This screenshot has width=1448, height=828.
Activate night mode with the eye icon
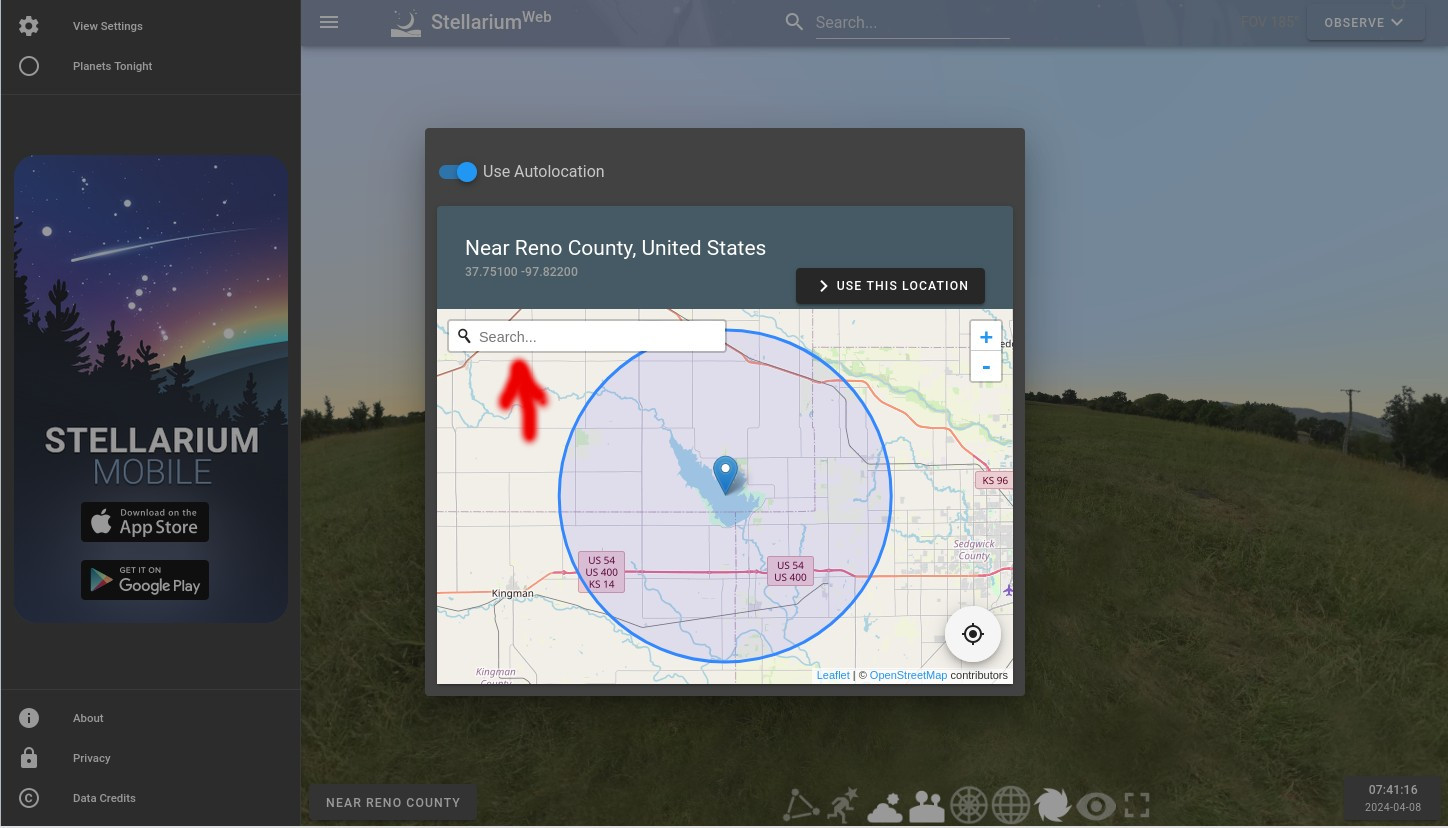click(1095, 805)
